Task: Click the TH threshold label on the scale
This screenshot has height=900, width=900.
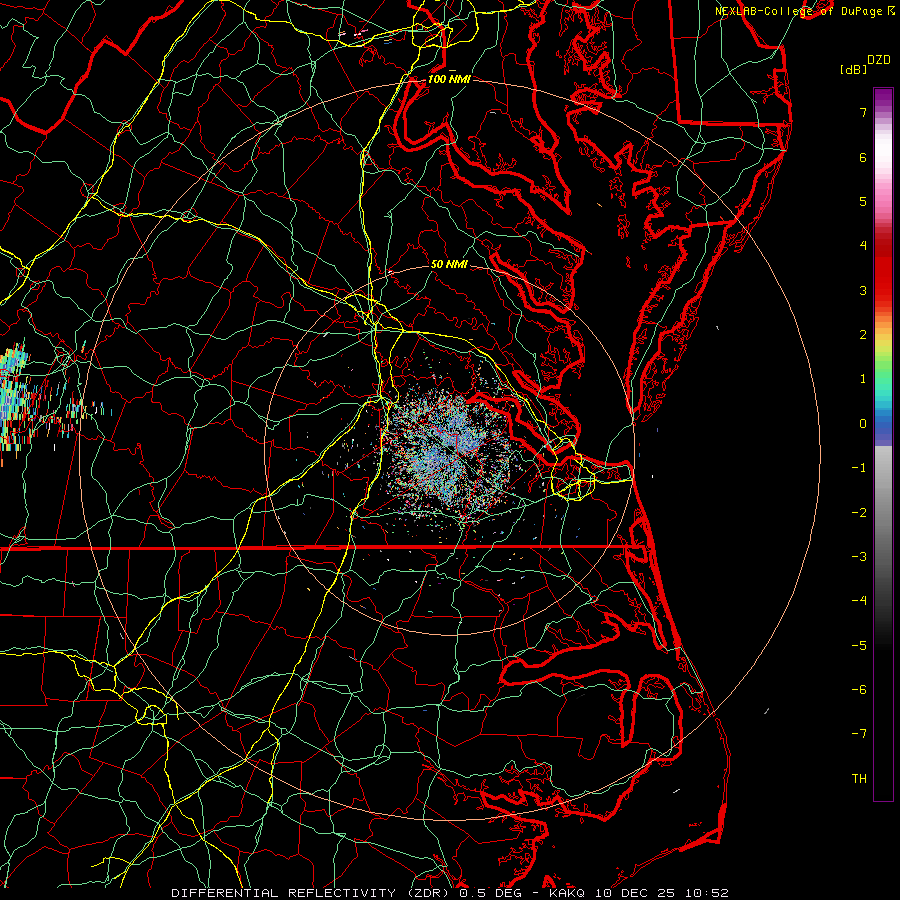Action: (859, 779)
